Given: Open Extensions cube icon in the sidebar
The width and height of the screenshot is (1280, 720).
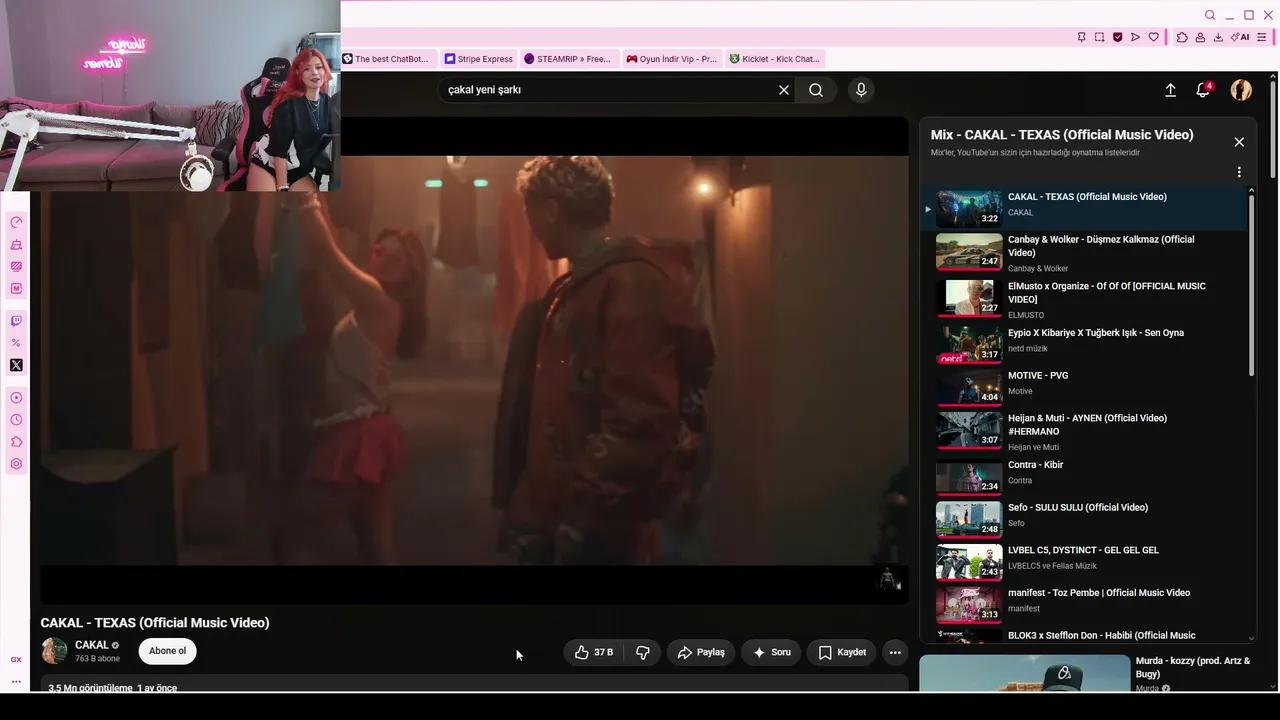Looking at the screenshot, I should point(16,442).
